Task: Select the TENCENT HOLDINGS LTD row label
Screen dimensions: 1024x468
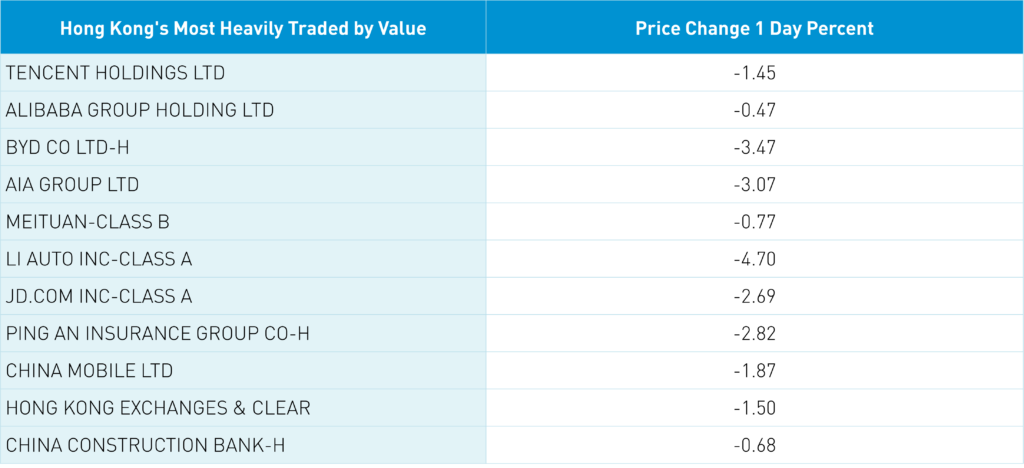Action: [116, 73]
